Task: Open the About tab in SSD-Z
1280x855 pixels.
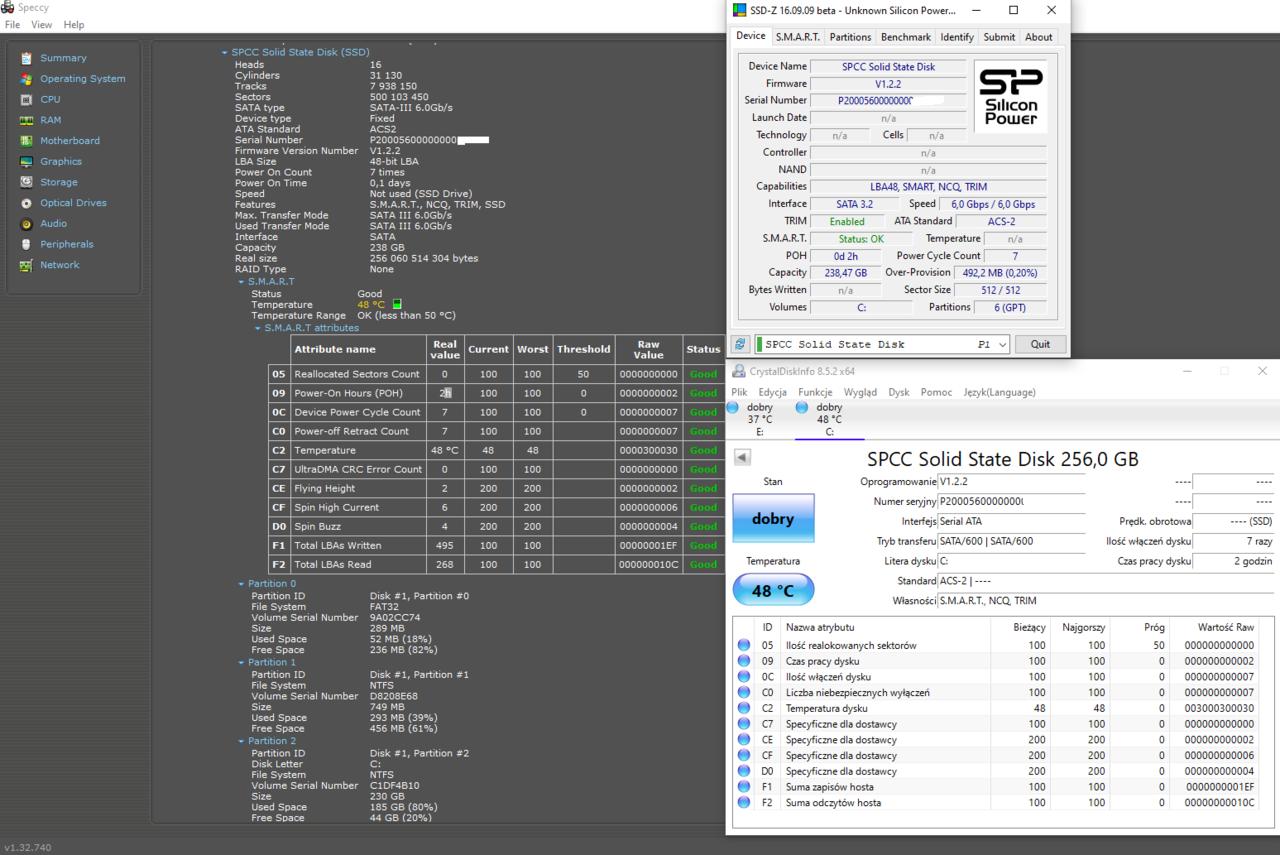Action: (1039, 37)
